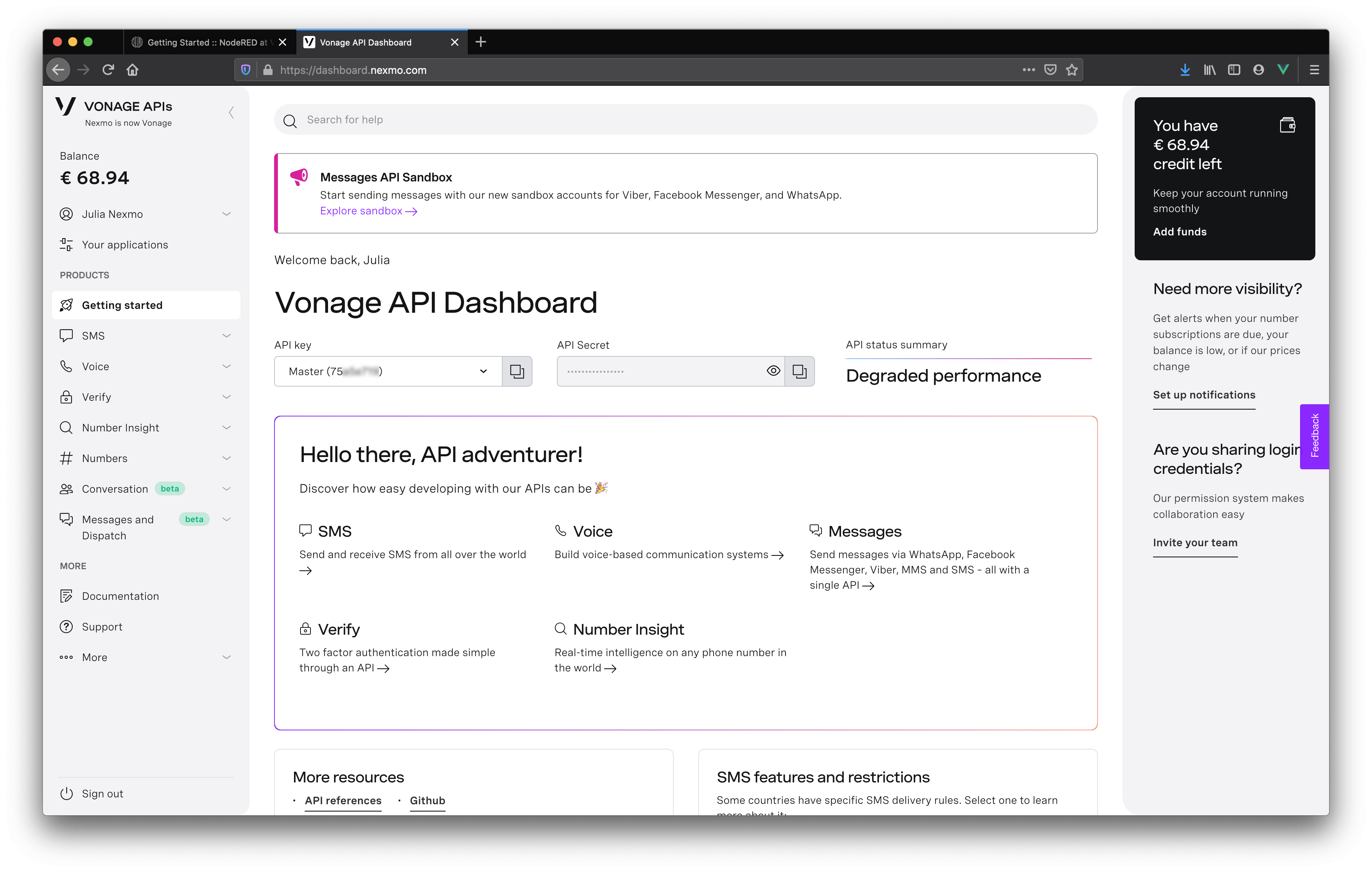Select Getting started in sidebar

146,305
